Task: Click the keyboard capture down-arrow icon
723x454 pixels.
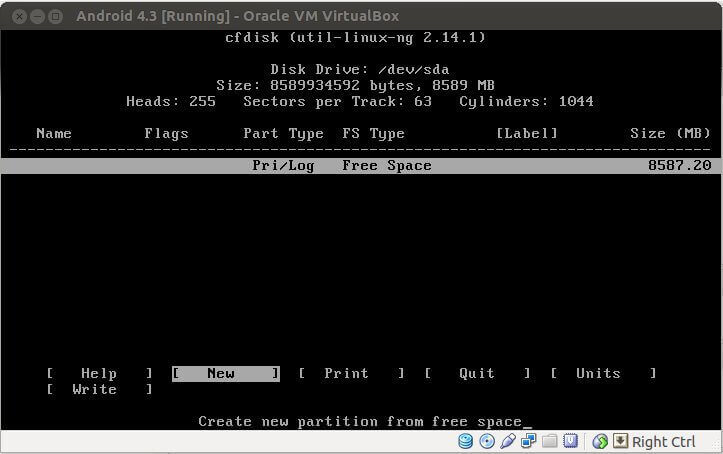Action: pos(620,441)
